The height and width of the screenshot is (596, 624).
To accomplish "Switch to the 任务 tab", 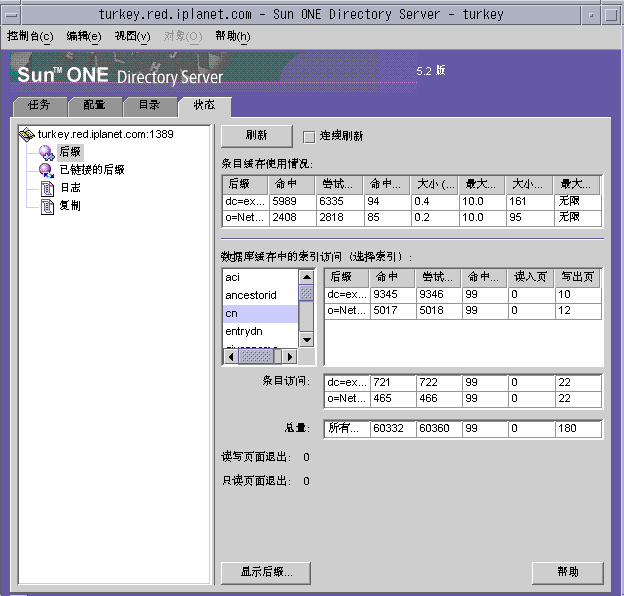I will tap(39, 105).
